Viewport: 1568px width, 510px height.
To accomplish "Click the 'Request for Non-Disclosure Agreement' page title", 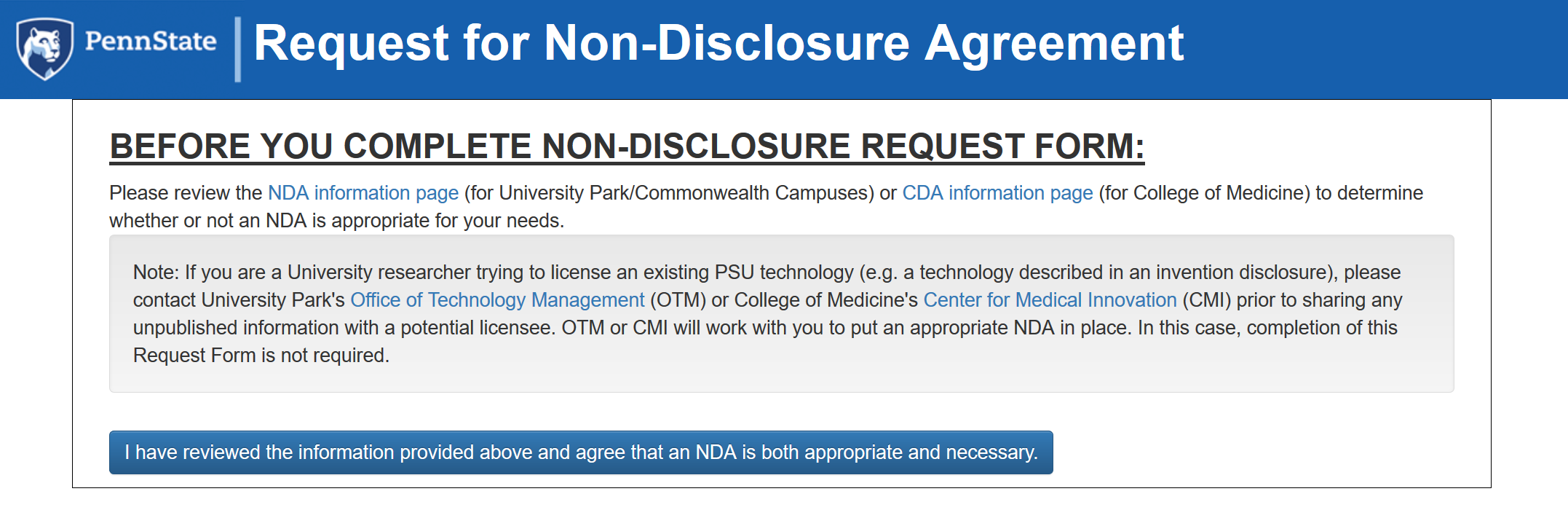I will coord(718,43).
